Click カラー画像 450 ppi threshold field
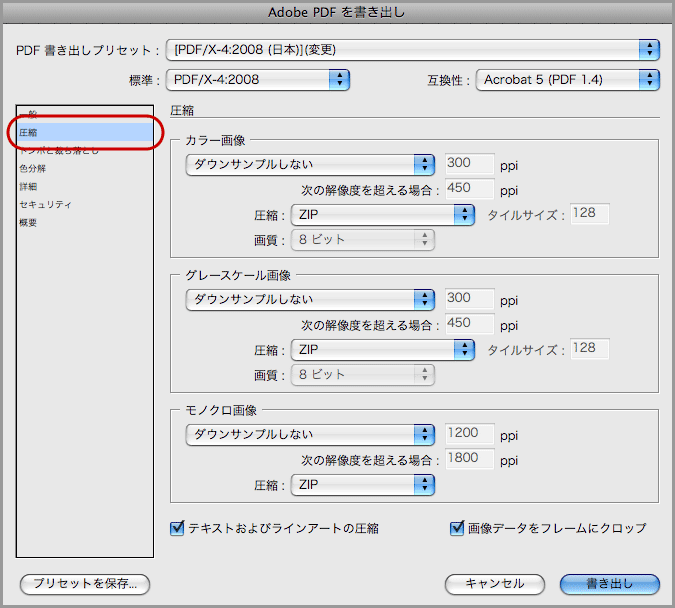Image resolution: width=675 pixels, height=608 pixels. tap(469, 188)
